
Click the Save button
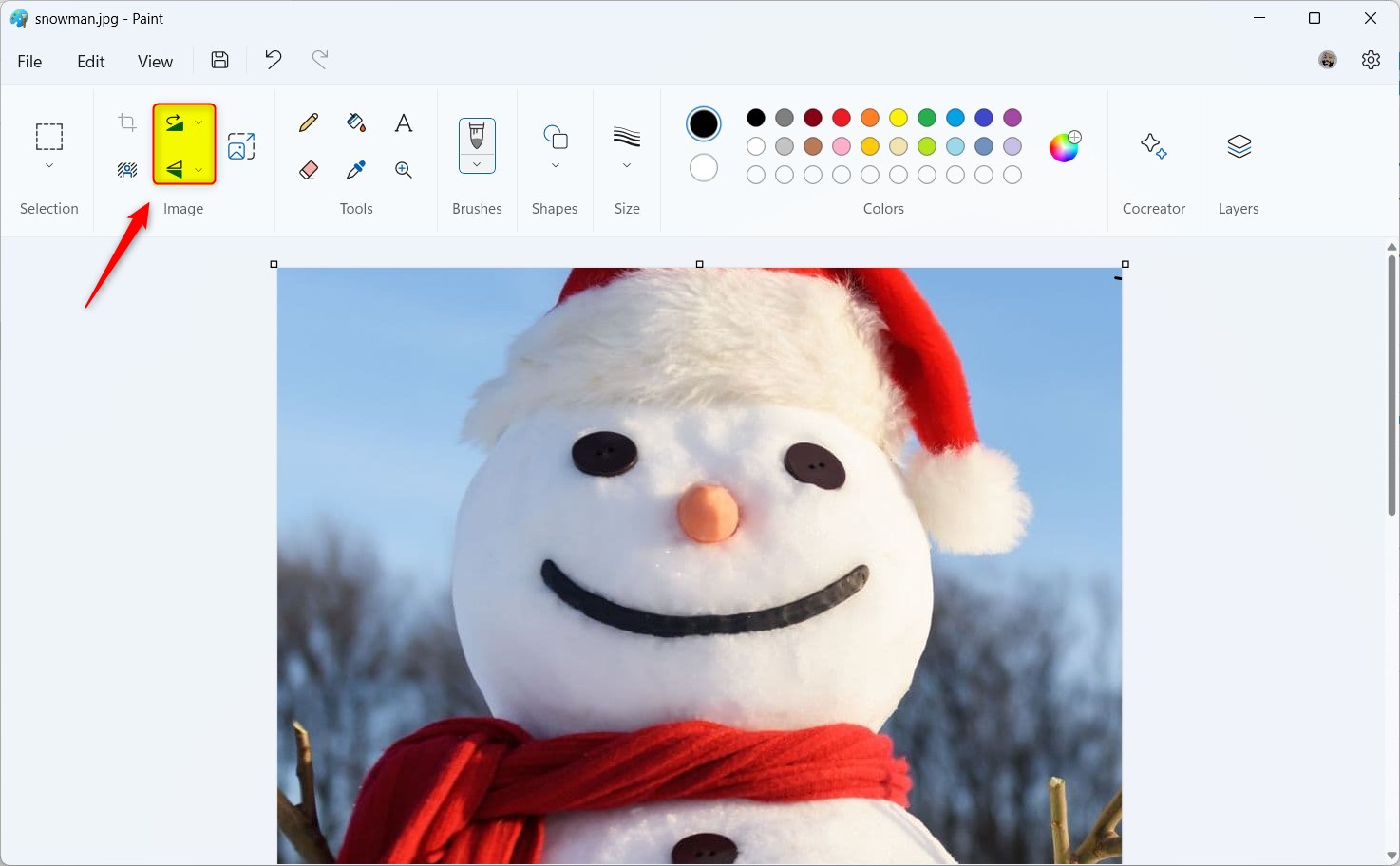218,59
